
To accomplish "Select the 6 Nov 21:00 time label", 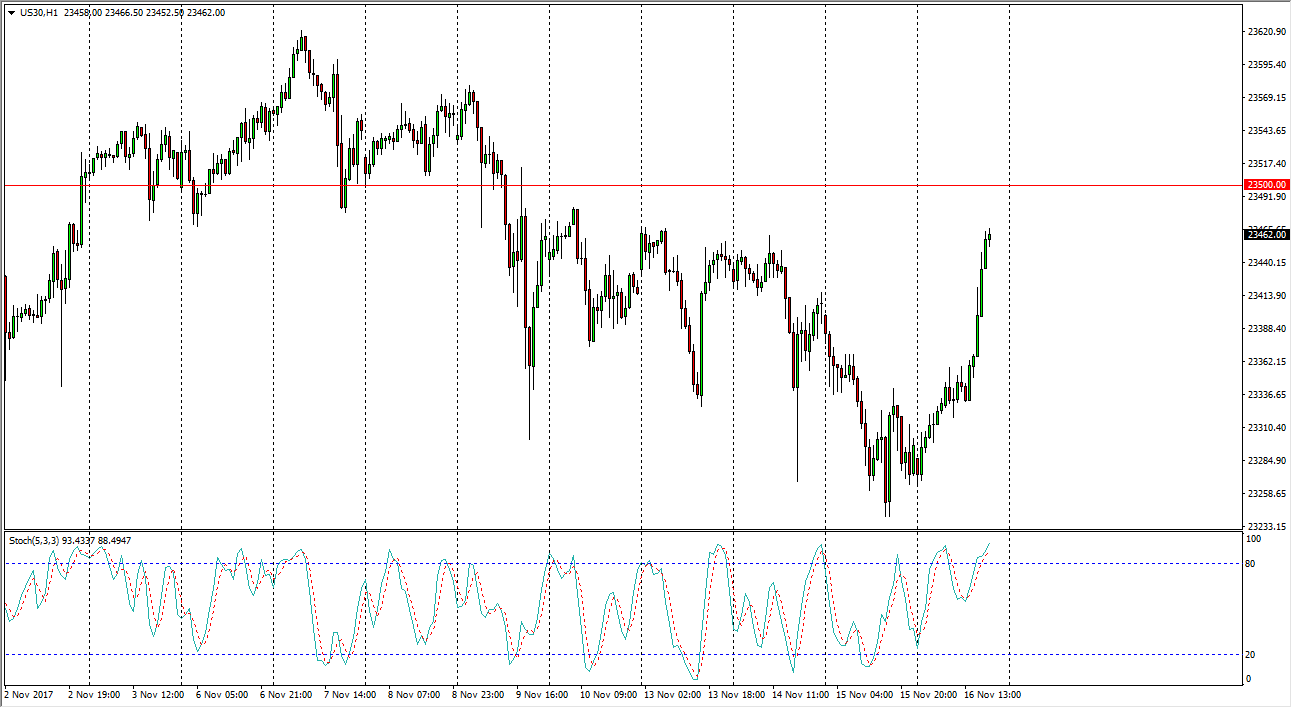I will tap(289, 694).
